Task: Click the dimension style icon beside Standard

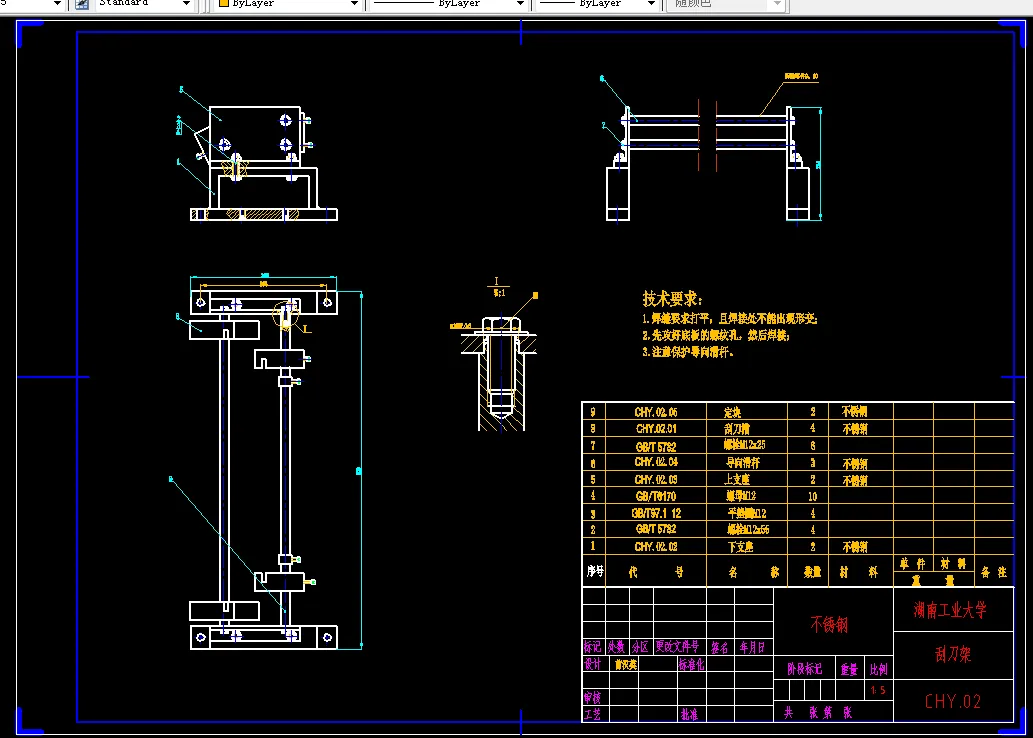Action: coord(82,4)
